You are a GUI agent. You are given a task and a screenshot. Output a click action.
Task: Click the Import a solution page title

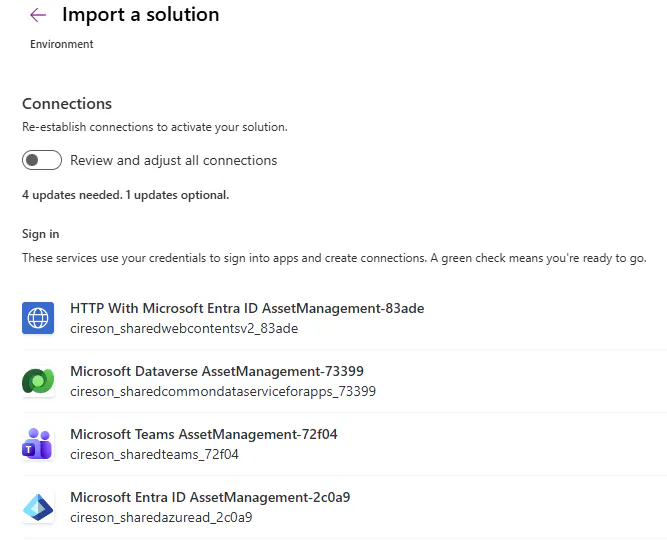pos(140,15)
